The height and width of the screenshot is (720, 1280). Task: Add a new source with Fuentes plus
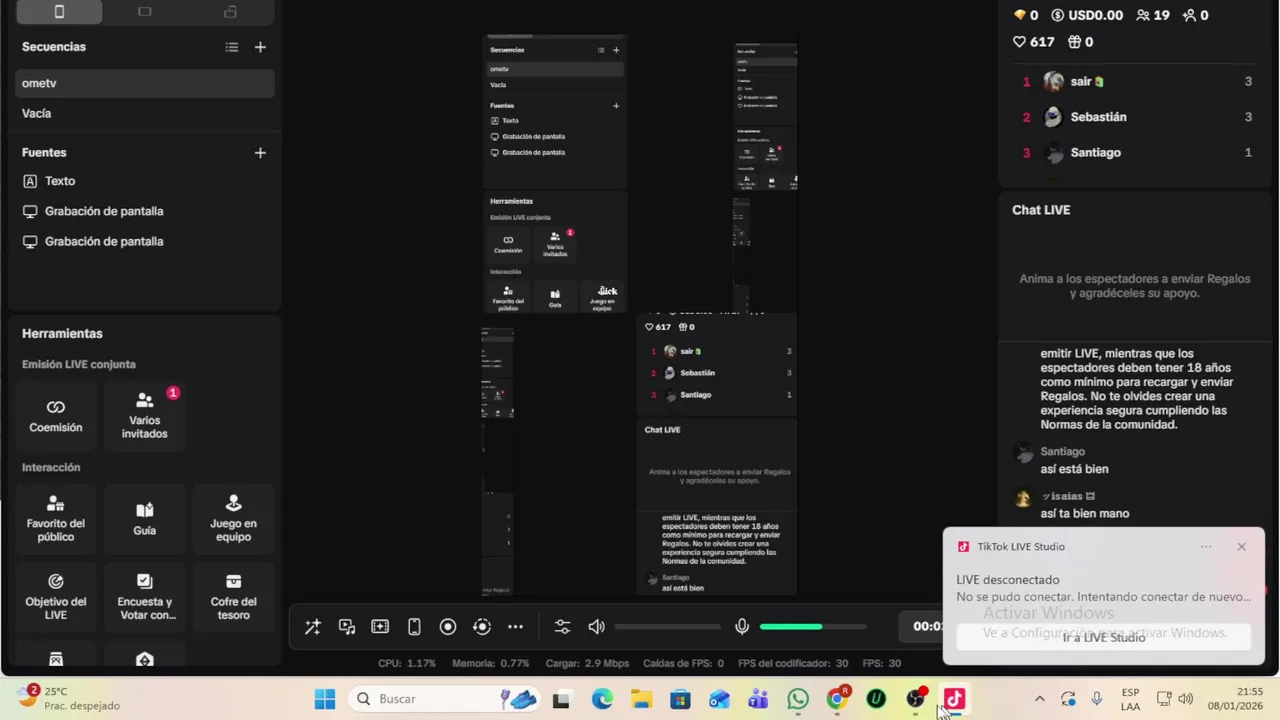260,153
